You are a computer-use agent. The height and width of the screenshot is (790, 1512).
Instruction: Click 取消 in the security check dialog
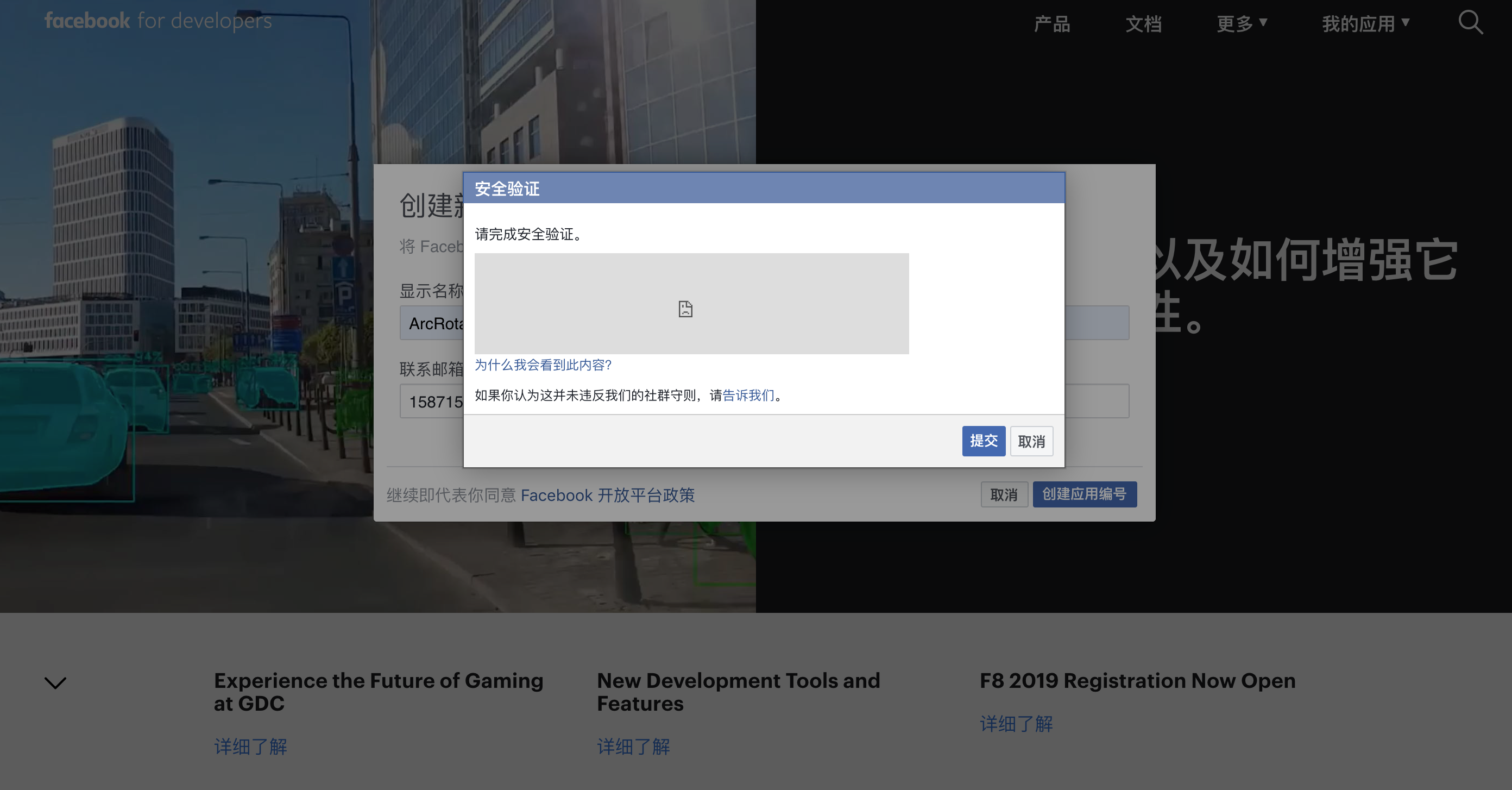pyautogui.click(x=1031, y=441)
